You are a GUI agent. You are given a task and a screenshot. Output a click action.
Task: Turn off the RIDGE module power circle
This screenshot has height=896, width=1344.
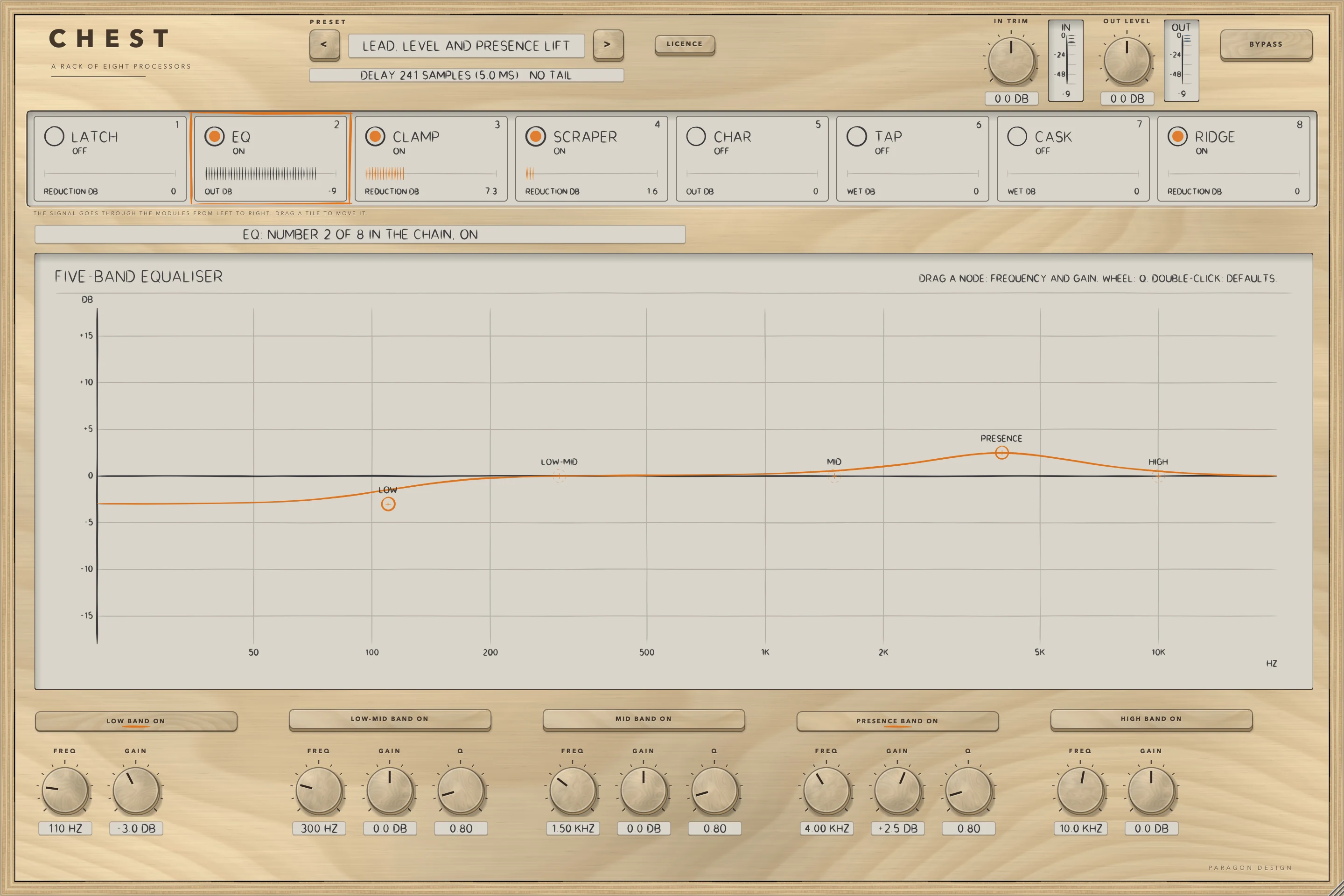pyautogui.click(x=1178, y=136)
